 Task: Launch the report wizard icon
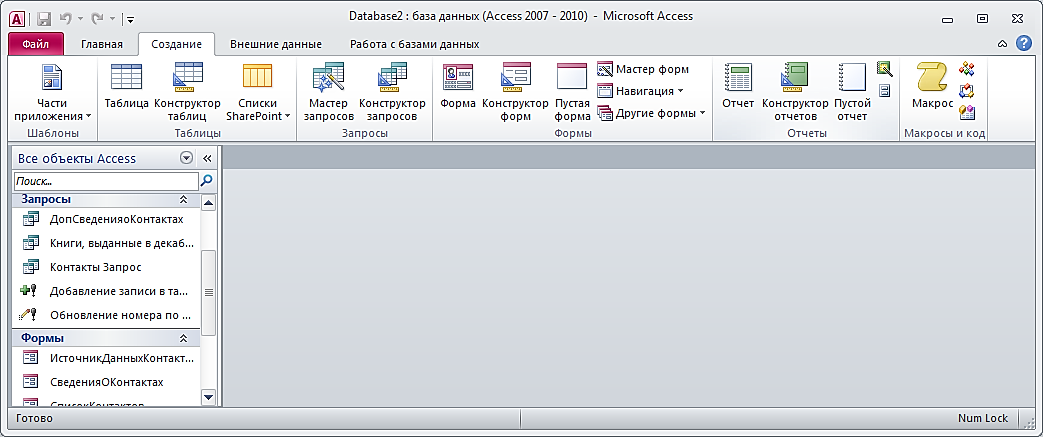click(x=884, y=69)
